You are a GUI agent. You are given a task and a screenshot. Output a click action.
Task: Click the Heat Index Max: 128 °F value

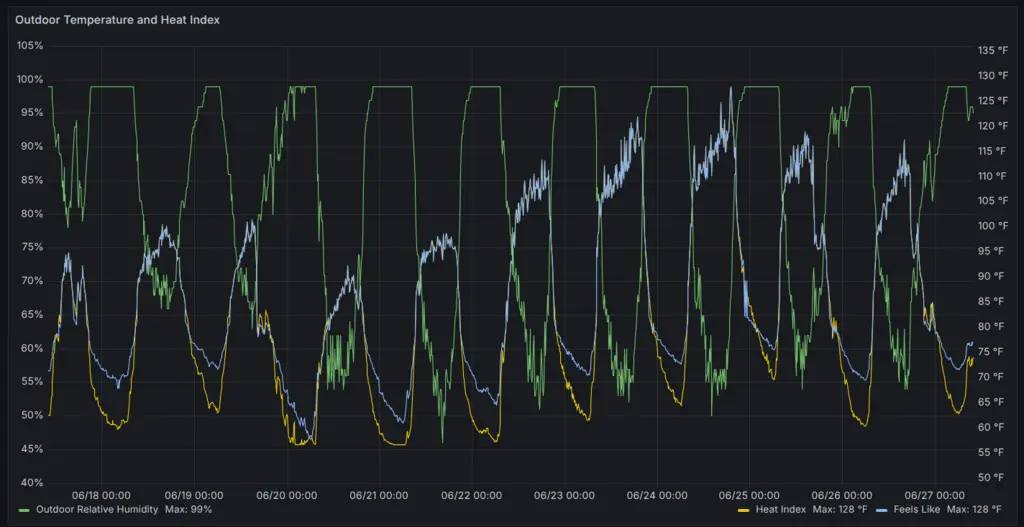[839, 510]
